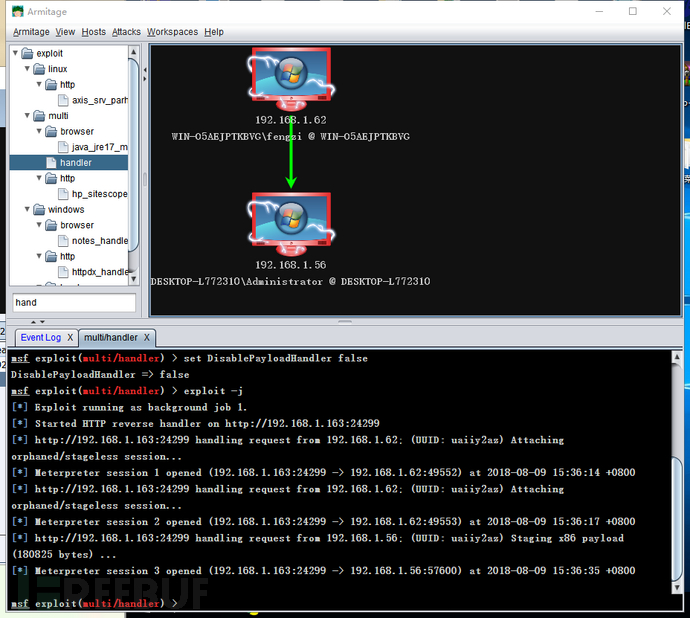Image resolution: width=690 pixels, height=618 pixels.
Task: Select the httpdx_handle module entry
Action: point(100,272)
